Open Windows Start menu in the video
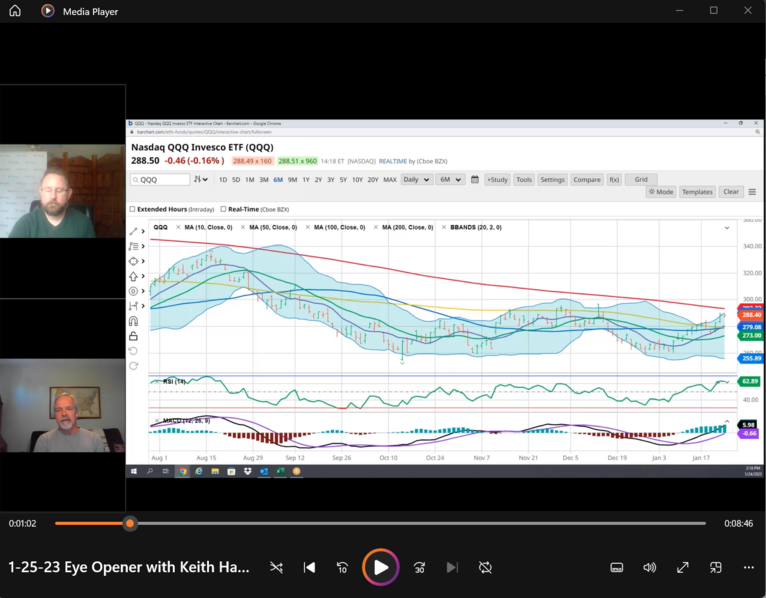The height and width of the screenshot is (598, 766). click(x=134, y=471)
